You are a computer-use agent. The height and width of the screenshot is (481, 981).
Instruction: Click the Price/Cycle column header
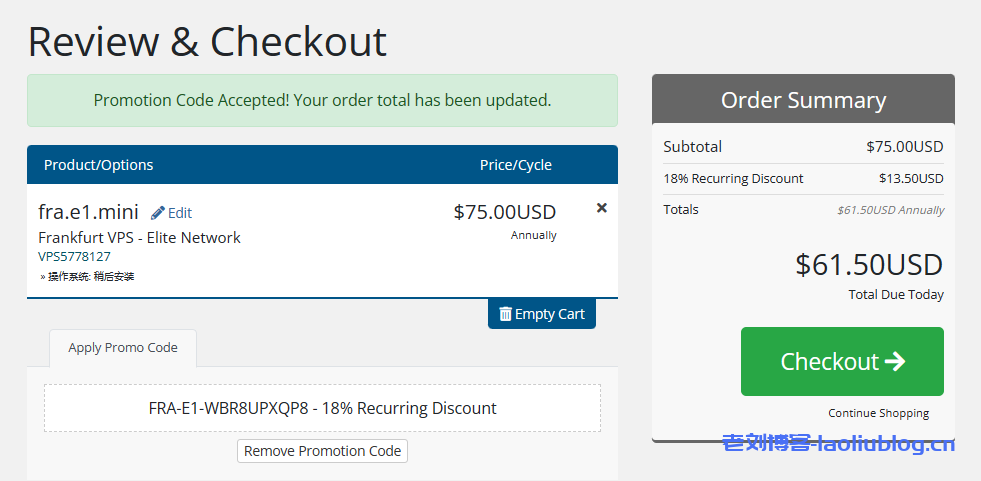[515, 165]
